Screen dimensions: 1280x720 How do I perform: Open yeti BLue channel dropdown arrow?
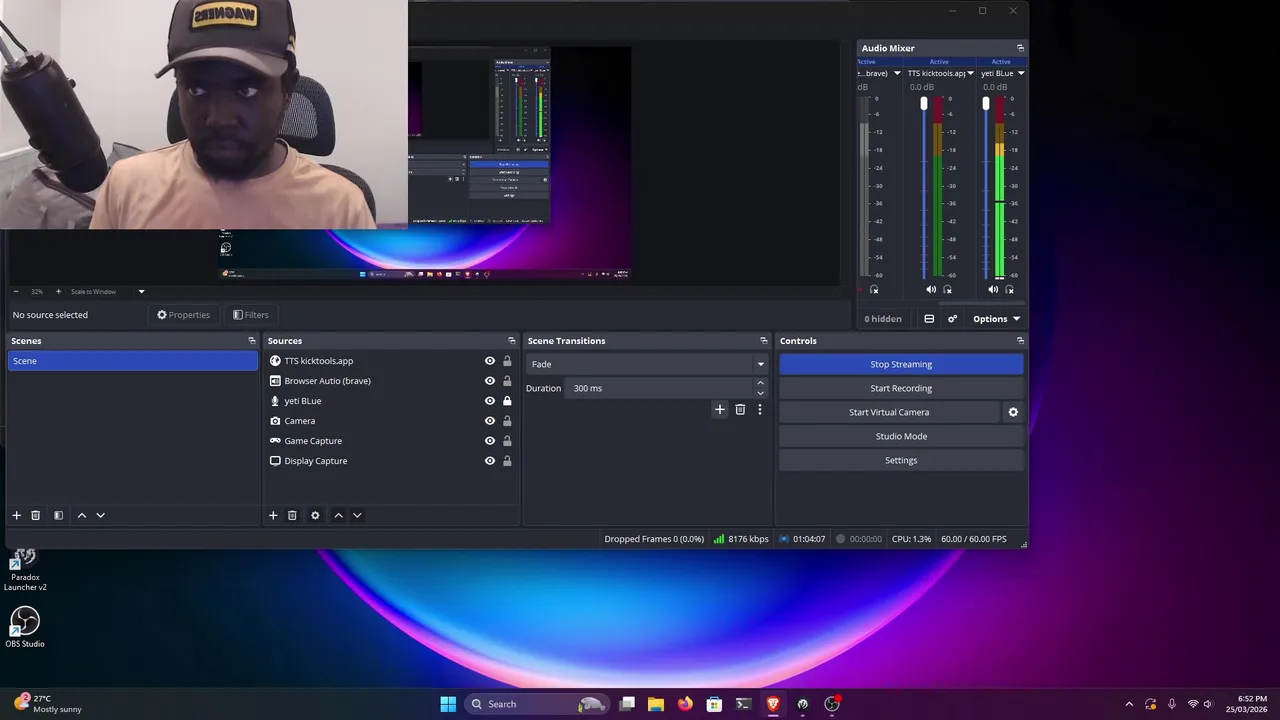1020,73
